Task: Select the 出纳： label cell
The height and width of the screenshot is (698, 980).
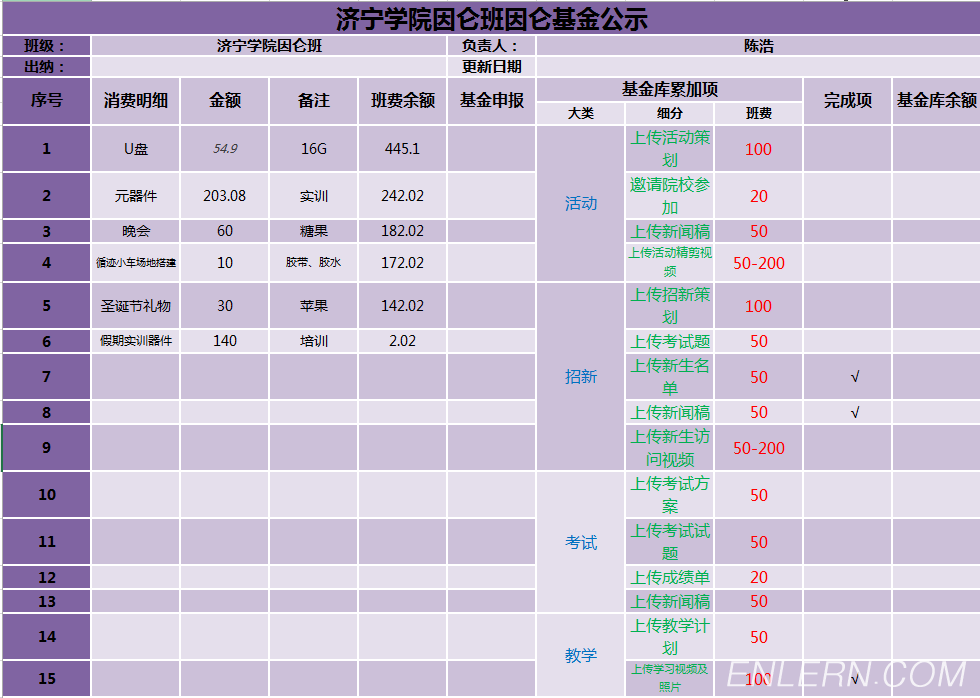Action: 47,67
